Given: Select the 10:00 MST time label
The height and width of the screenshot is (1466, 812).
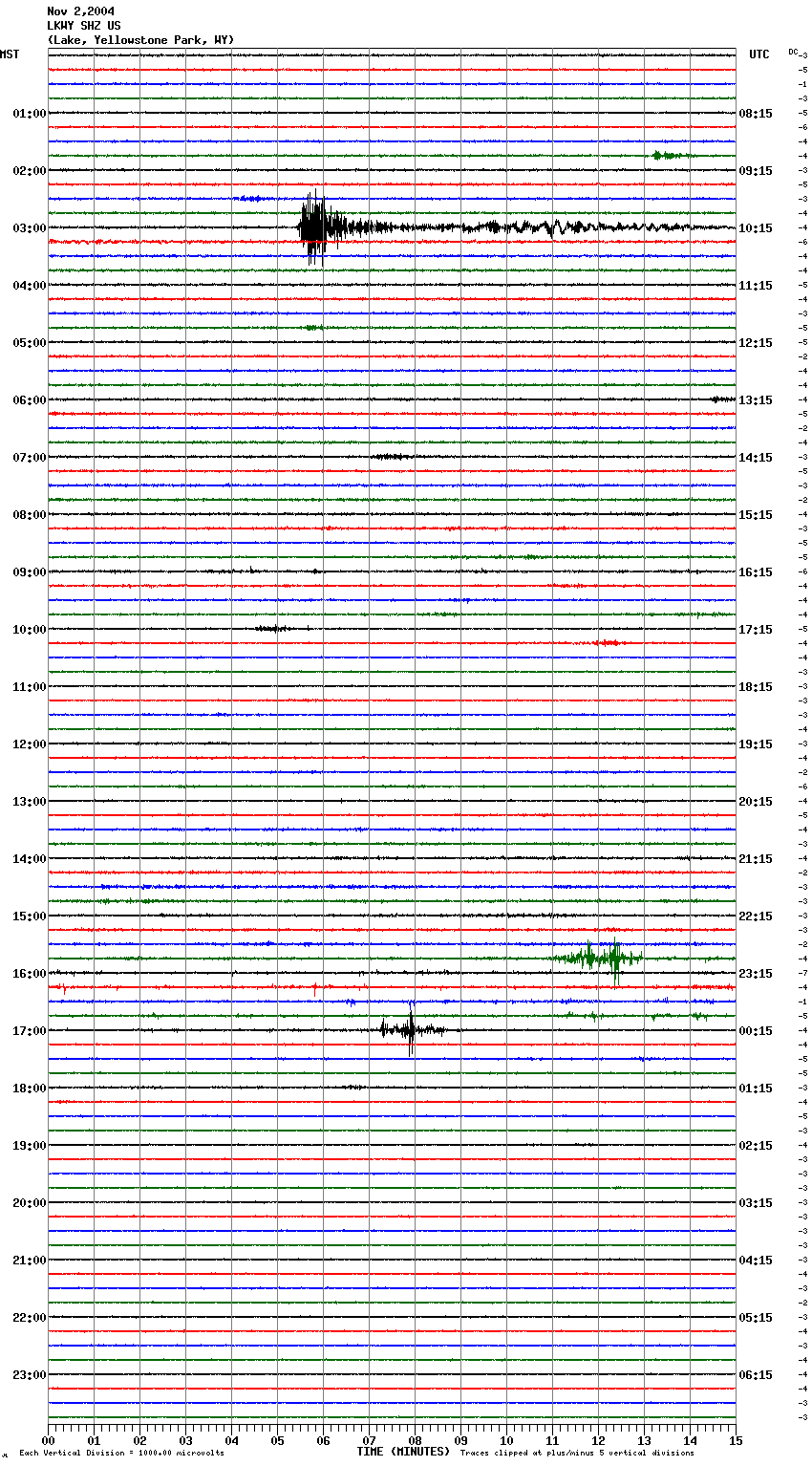Looking at the screenshot, I should tap(30, 630).
